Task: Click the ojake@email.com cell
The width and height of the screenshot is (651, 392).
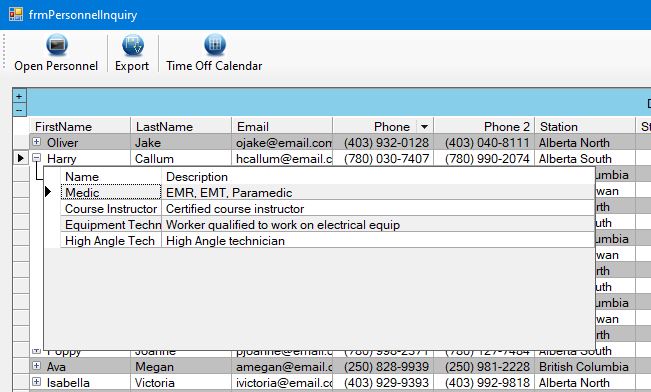Action: point(282,142)
